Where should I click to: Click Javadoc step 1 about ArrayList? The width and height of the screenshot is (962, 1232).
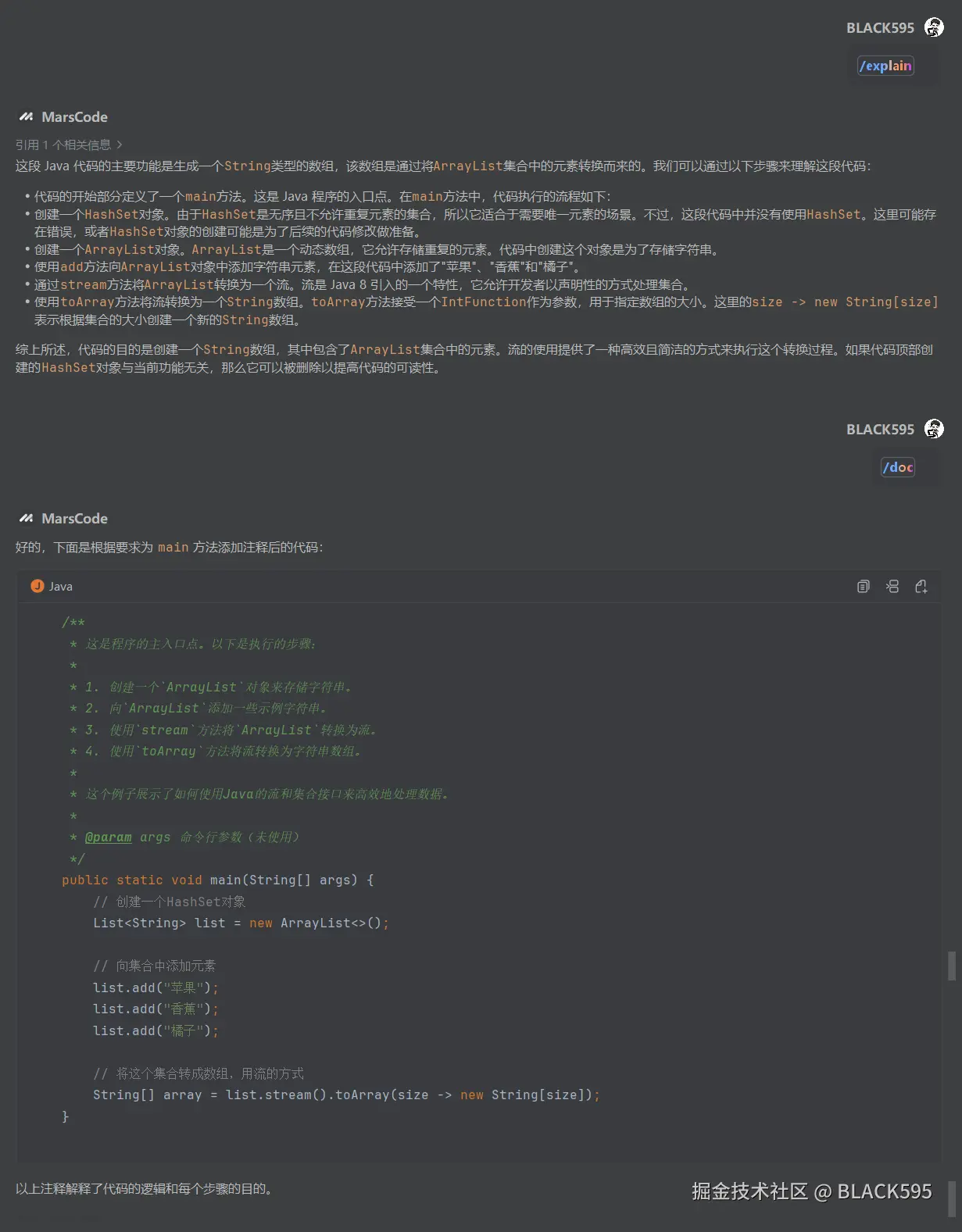coord(212,687)
